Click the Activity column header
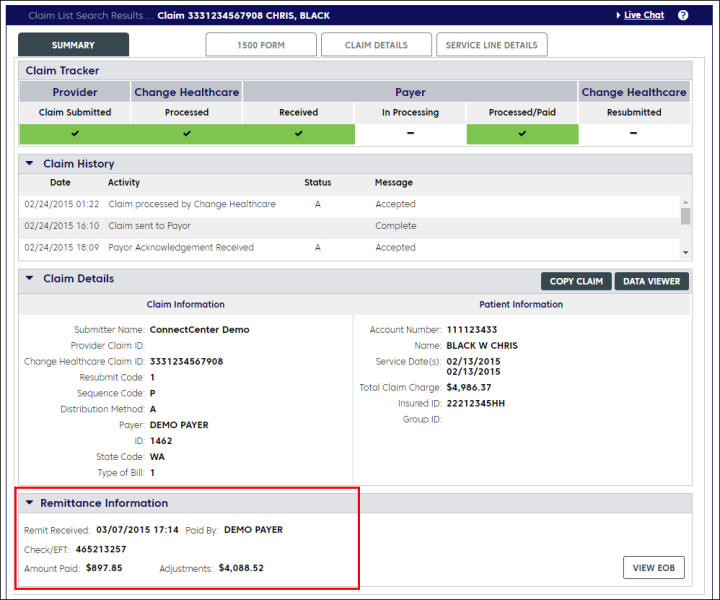 point(124,182)
